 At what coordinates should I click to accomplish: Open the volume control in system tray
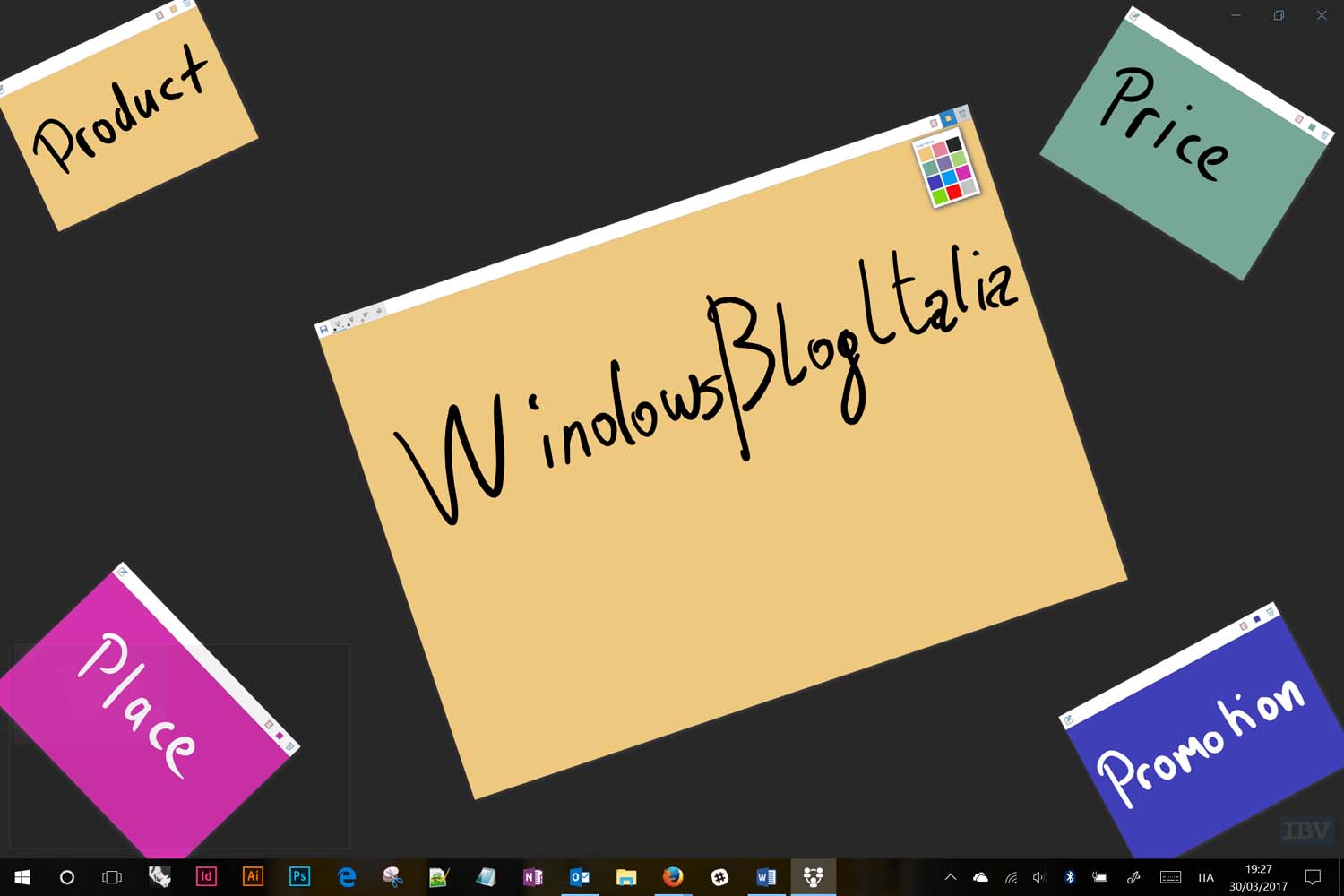click(x=1039, y=877)
